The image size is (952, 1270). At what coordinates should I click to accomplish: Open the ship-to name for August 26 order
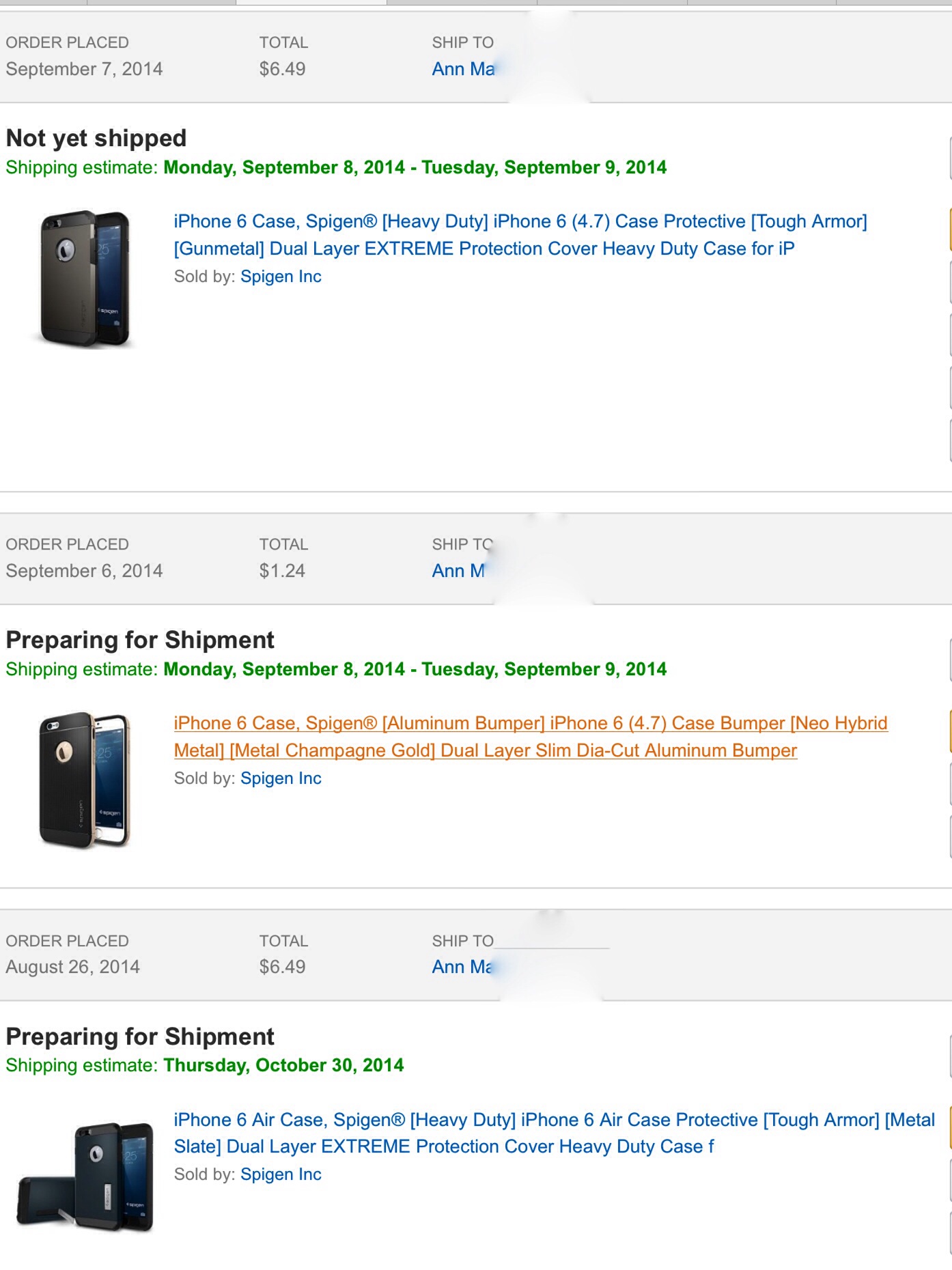pyautogui.click(x=462, y=967)
